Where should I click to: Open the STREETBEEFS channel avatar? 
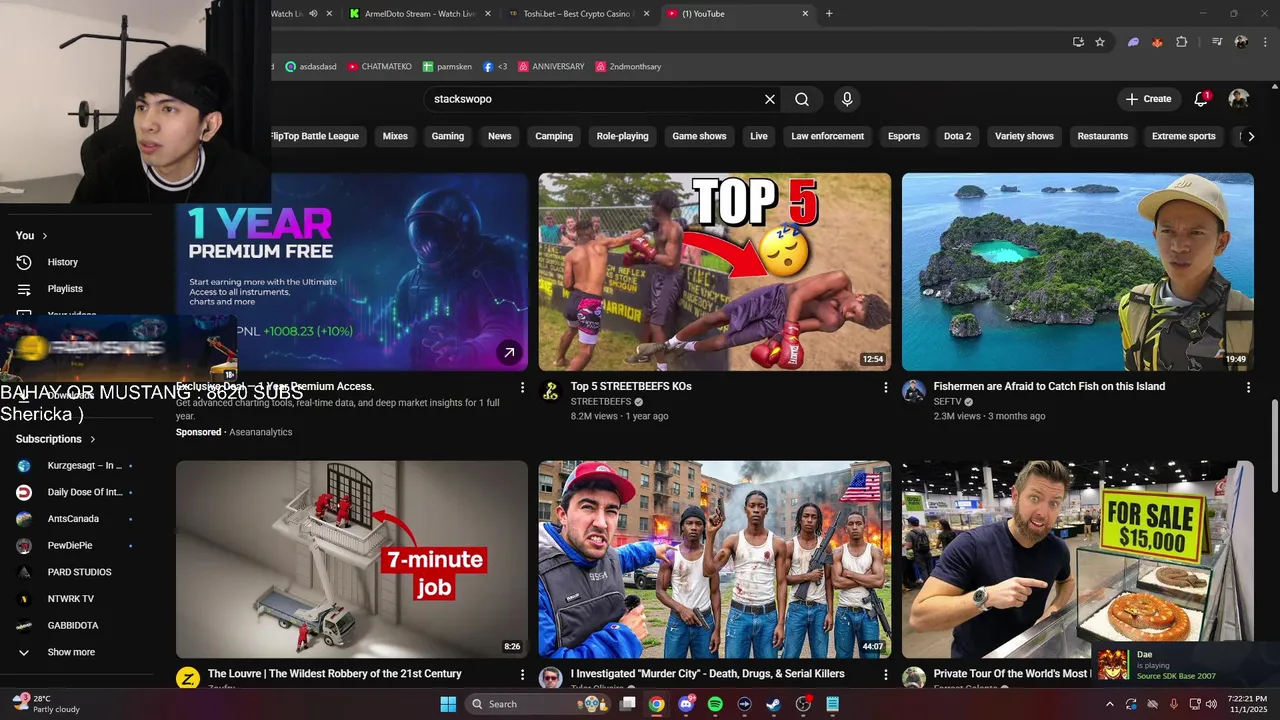pos(551,391)
